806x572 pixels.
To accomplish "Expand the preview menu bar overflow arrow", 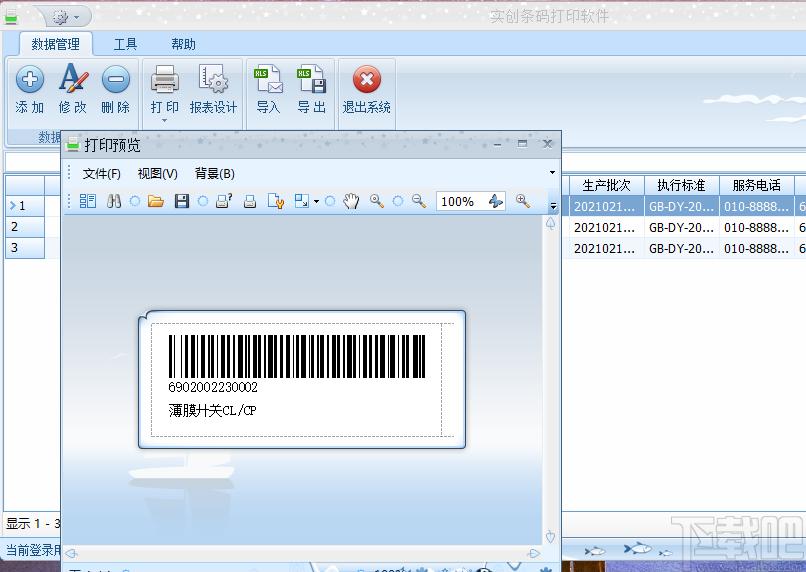I will [553, 173].
